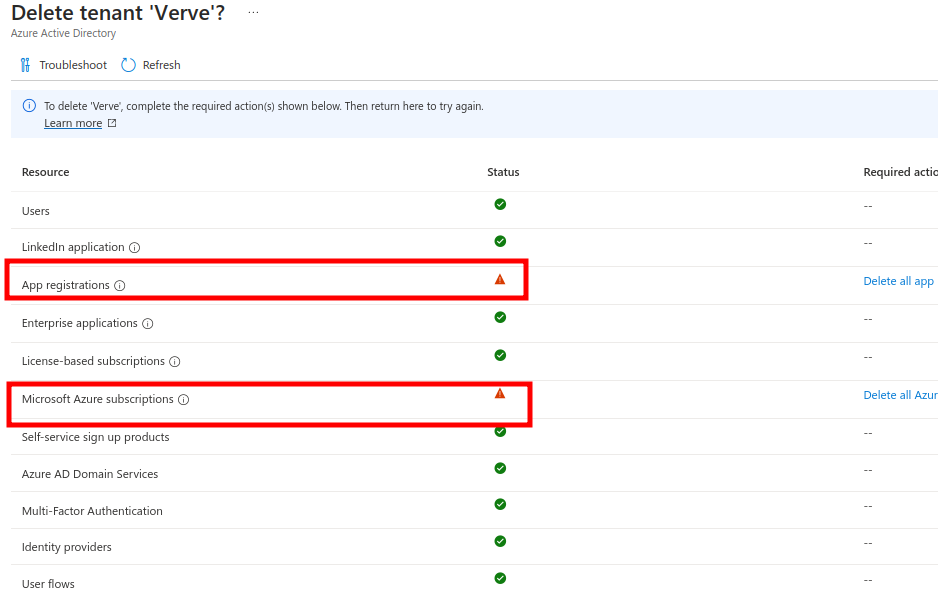The width and height of the screenshot is (938, 595).
Task: Click the Refresh button label
Action: tap(162, 65)
